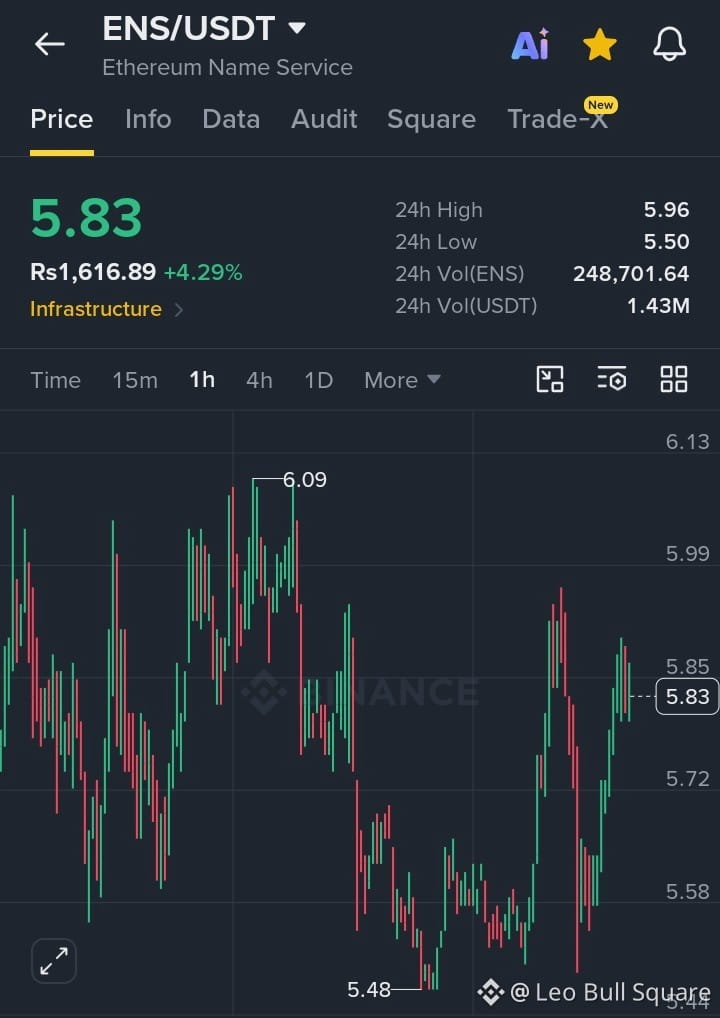This screenshot has width=720, height=1018.
Task: Open the chart layout grid icon
Action: click(x=674, y=379)
